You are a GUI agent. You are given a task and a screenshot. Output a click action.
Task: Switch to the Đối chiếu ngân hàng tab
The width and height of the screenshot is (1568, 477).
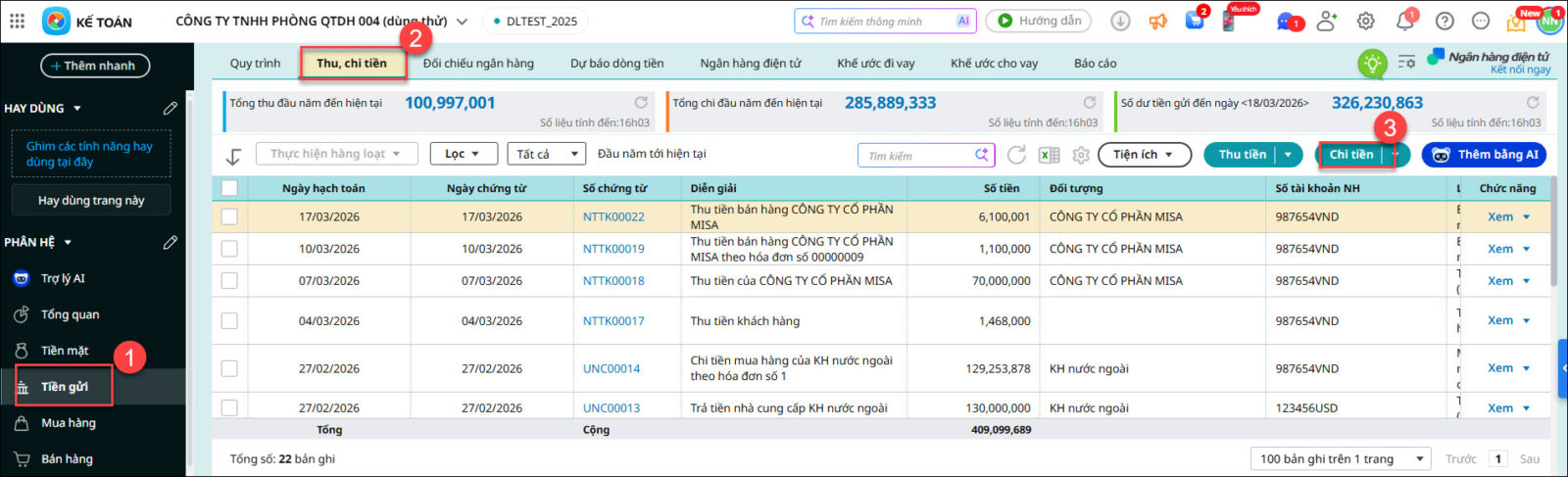(x=478, y=64)
